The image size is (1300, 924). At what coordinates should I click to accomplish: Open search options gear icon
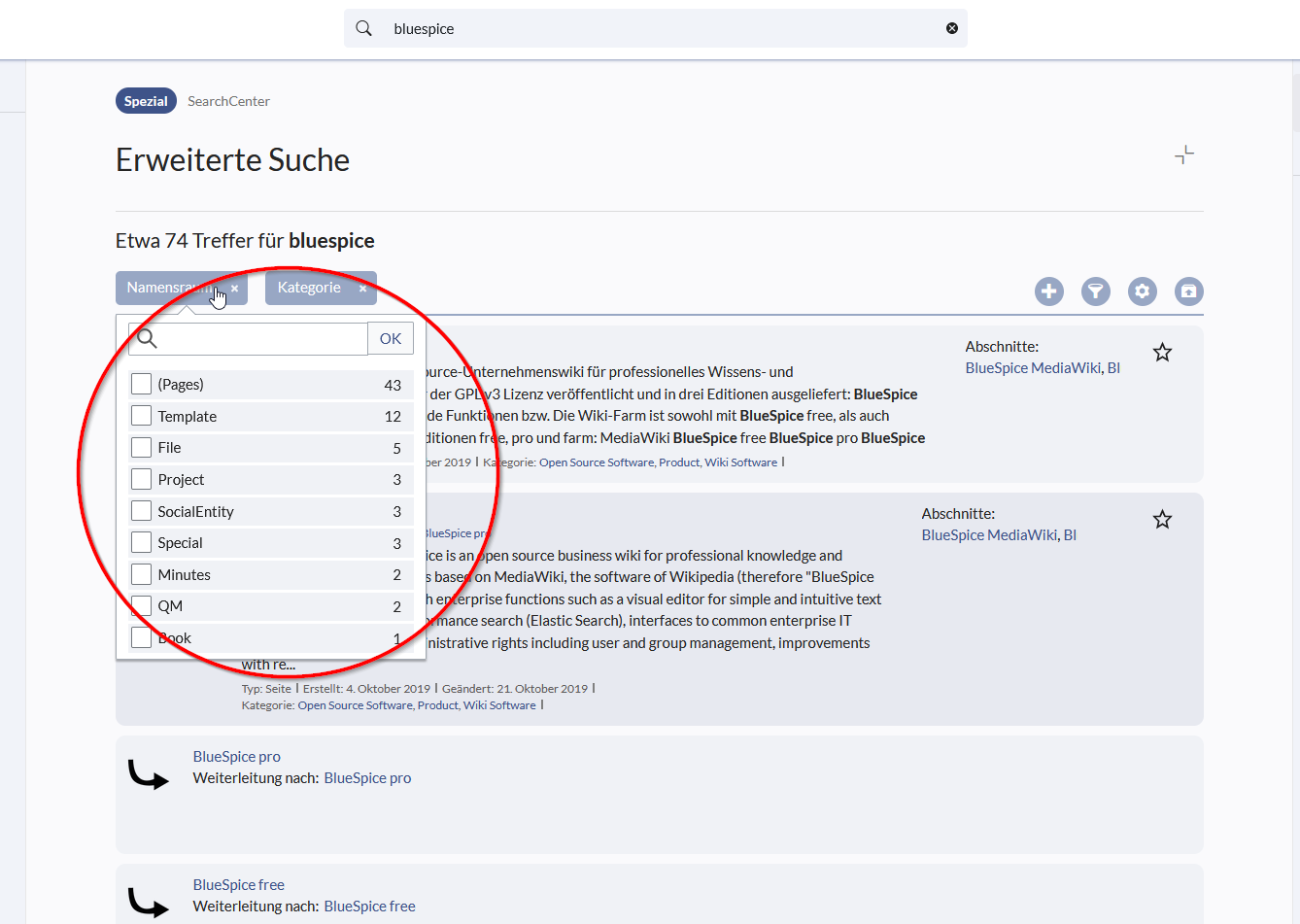click(x=1142, y=291)
